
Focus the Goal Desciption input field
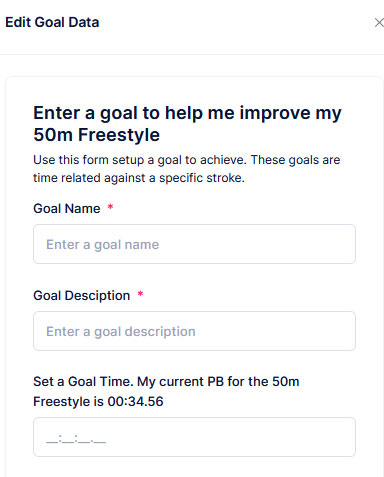194,331
